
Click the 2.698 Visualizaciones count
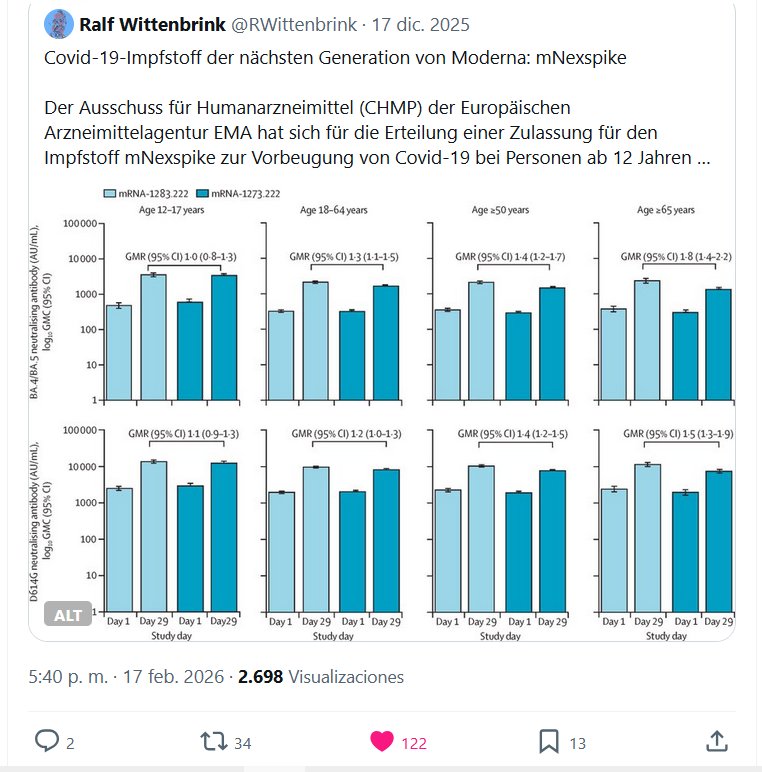pyautogui.click(x=321, y=677)
